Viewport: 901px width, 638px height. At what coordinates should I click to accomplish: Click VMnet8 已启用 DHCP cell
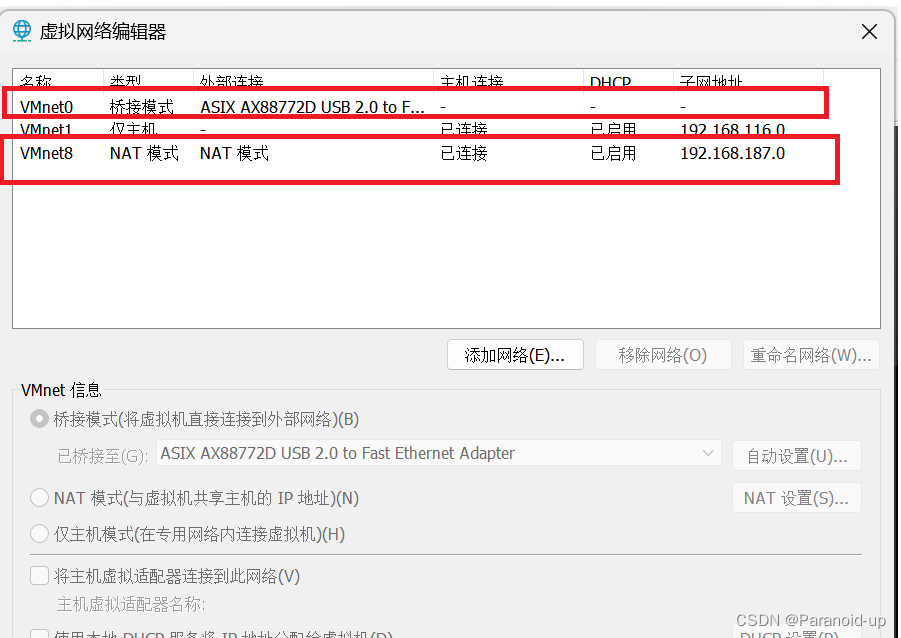[613, 153]
